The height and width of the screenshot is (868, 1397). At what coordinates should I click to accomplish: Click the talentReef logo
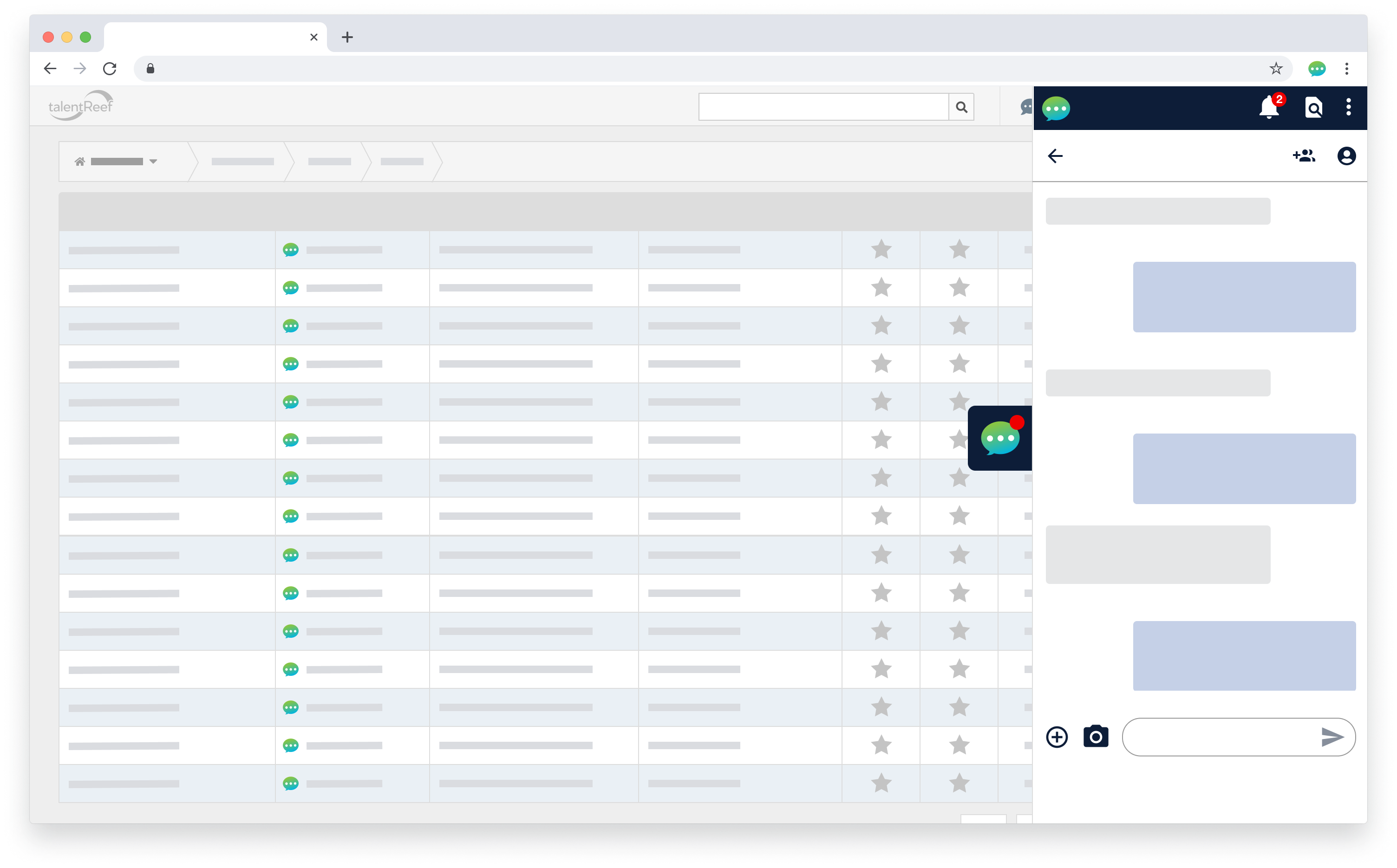(80, 106)
